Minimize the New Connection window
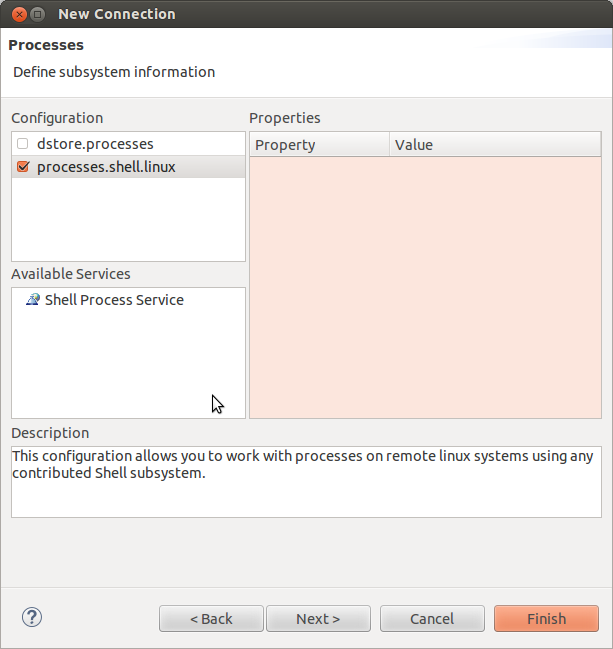 [37, 14]
